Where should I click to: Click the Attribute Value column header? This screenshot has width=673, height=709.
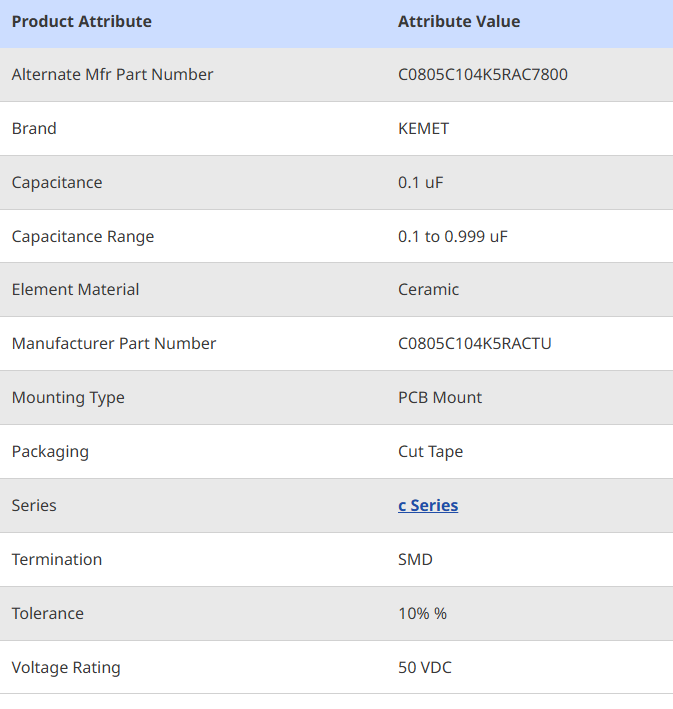click(459, 21)
